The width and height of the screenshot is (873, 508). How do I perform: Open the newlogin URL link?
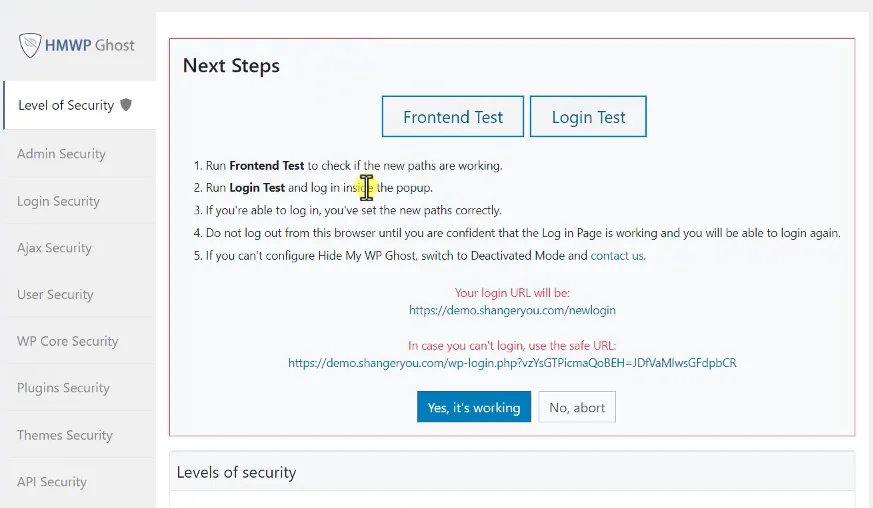tap(512, 310)
